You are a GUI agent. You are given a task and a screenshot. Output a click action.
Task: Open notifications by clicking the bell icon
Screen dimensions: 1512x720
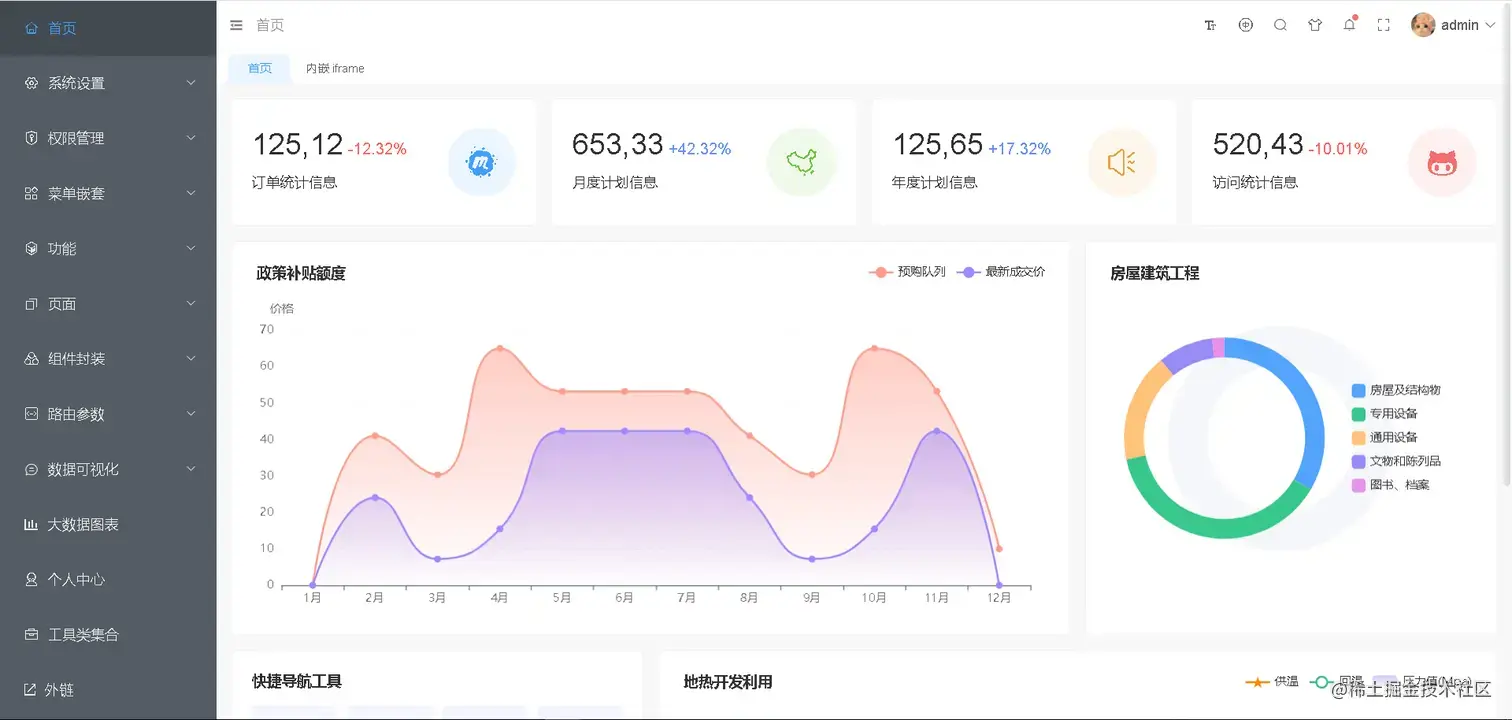tap(1349, 24)
